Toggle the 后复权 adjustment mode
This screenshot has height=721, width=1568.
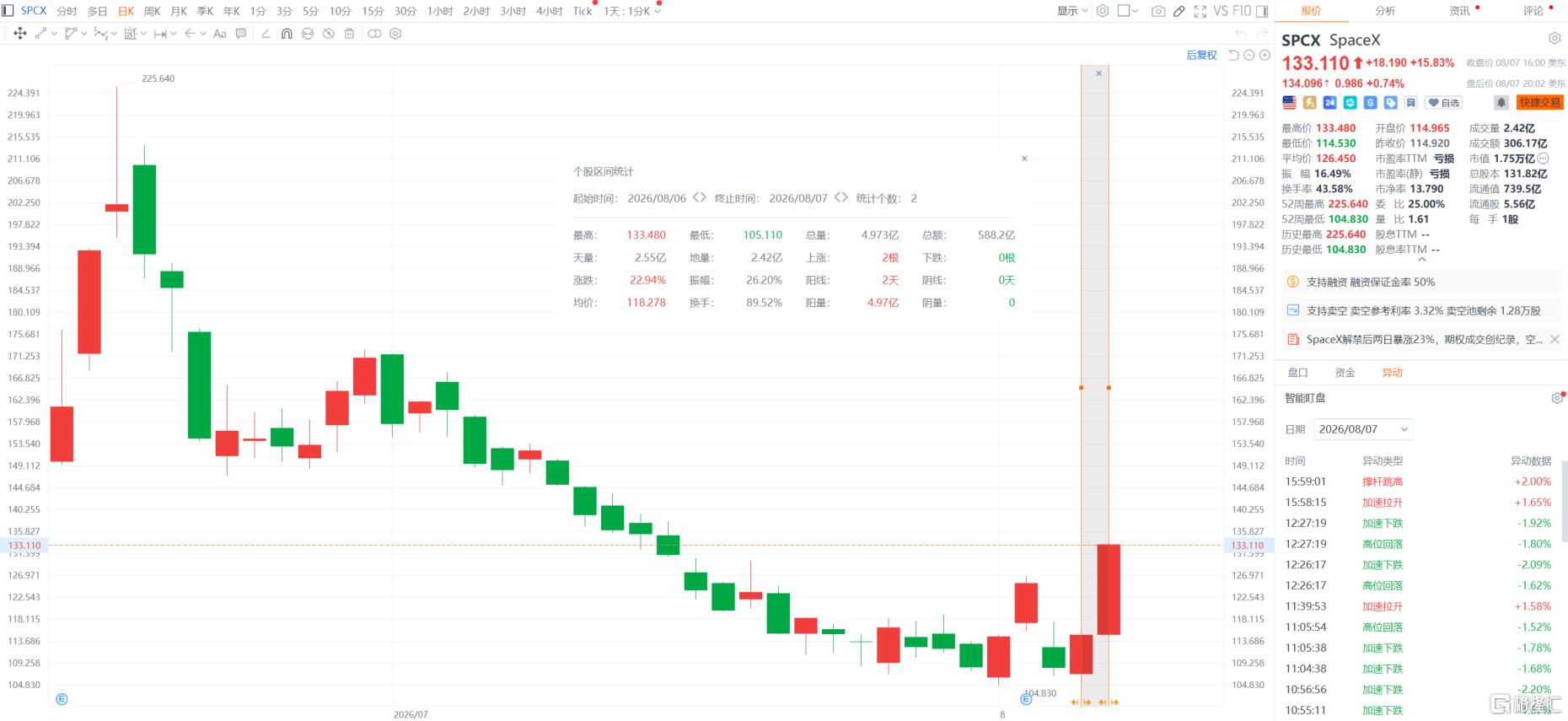click(x=1201, y=55)
